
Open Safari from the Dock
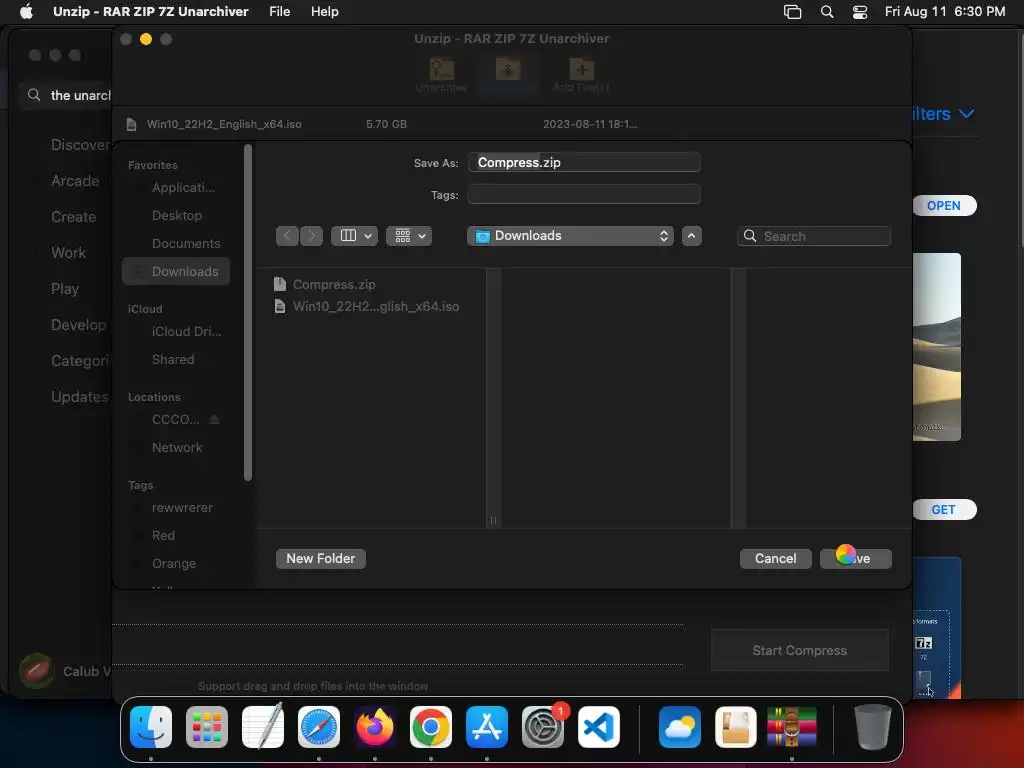point(319,727)
